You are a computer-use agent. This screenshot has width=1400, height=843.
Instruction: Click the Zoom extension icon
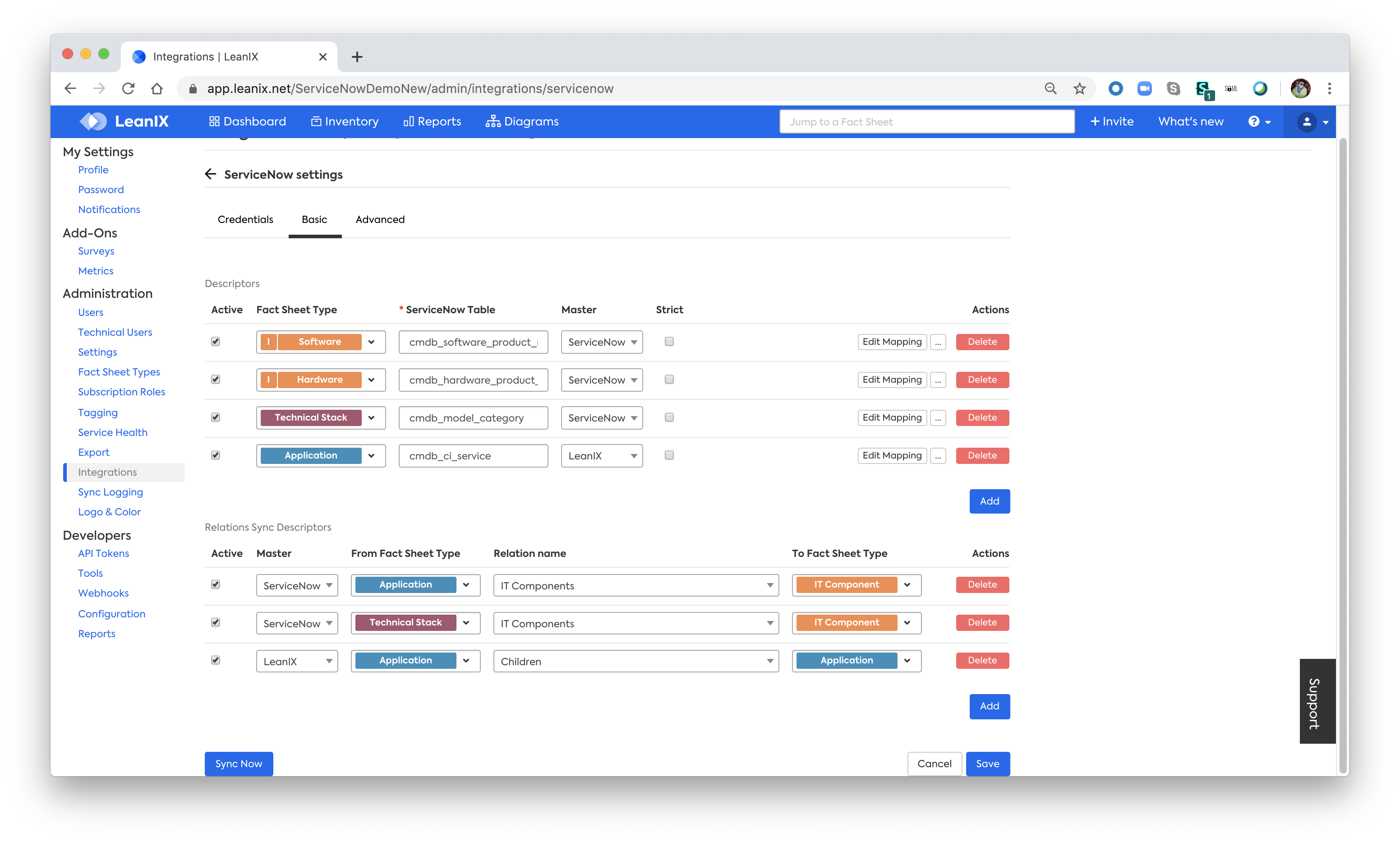click(1144, 88)
